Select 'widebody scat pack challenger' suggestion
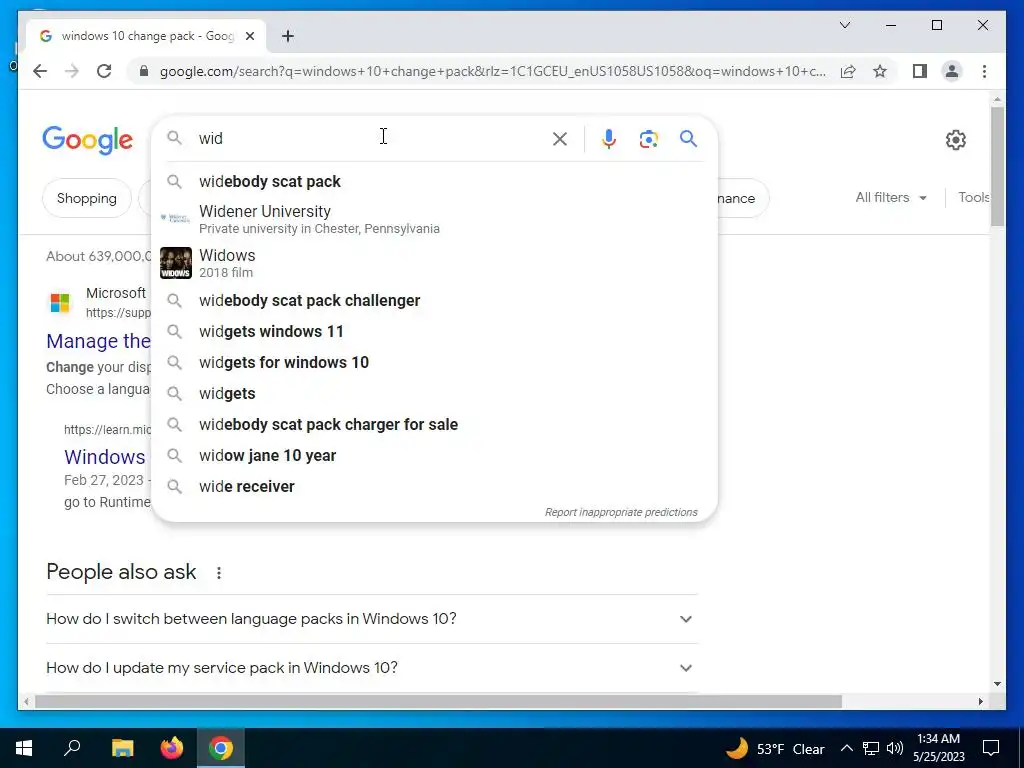The width and height of the screenshot is (1024, 768). 434,300
